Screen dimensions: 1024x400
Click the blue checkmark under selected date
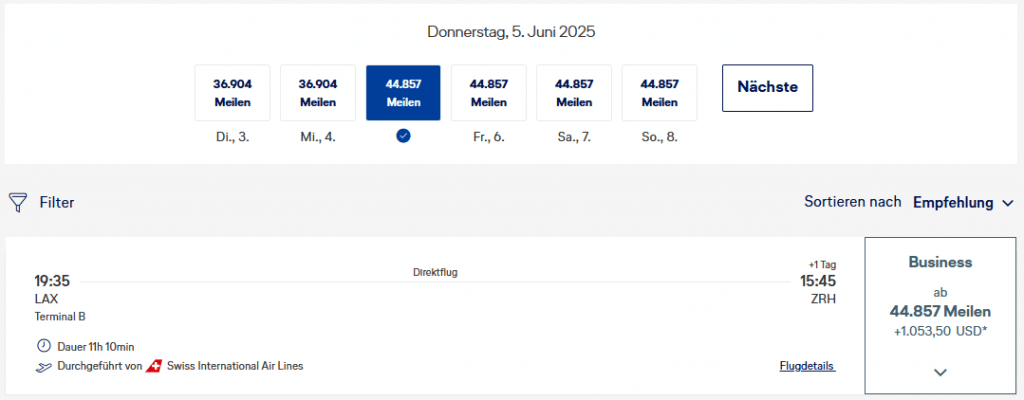403,136
